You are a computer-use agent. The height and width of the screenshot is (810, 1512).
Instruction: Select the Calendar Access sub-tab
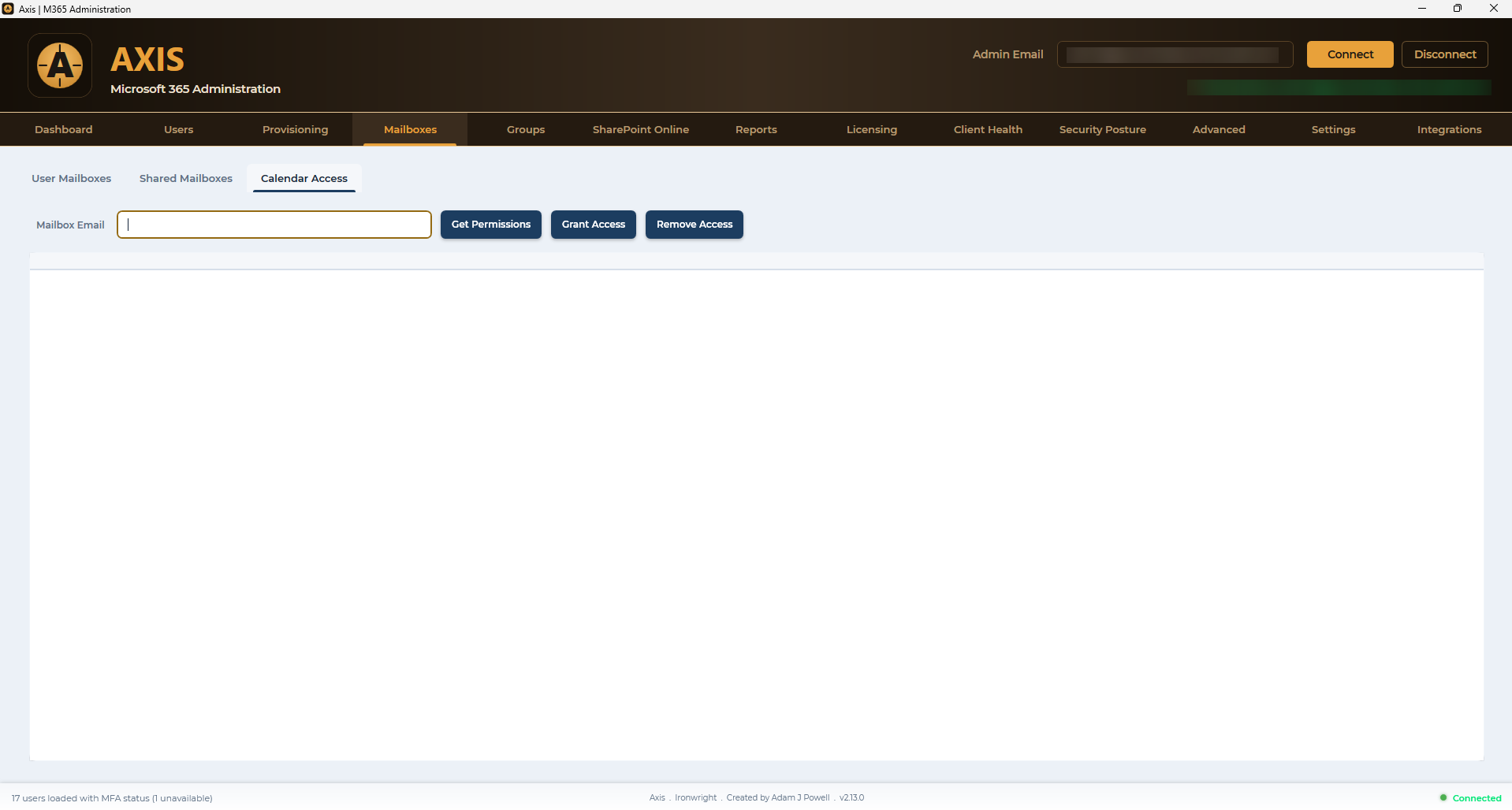(x=304, y=178)
